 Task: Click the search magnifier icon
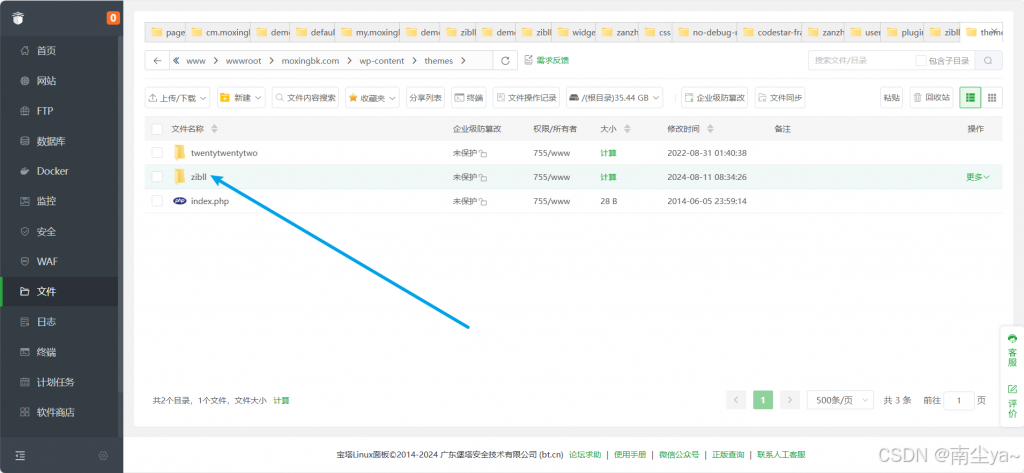(x=988, y=61)
